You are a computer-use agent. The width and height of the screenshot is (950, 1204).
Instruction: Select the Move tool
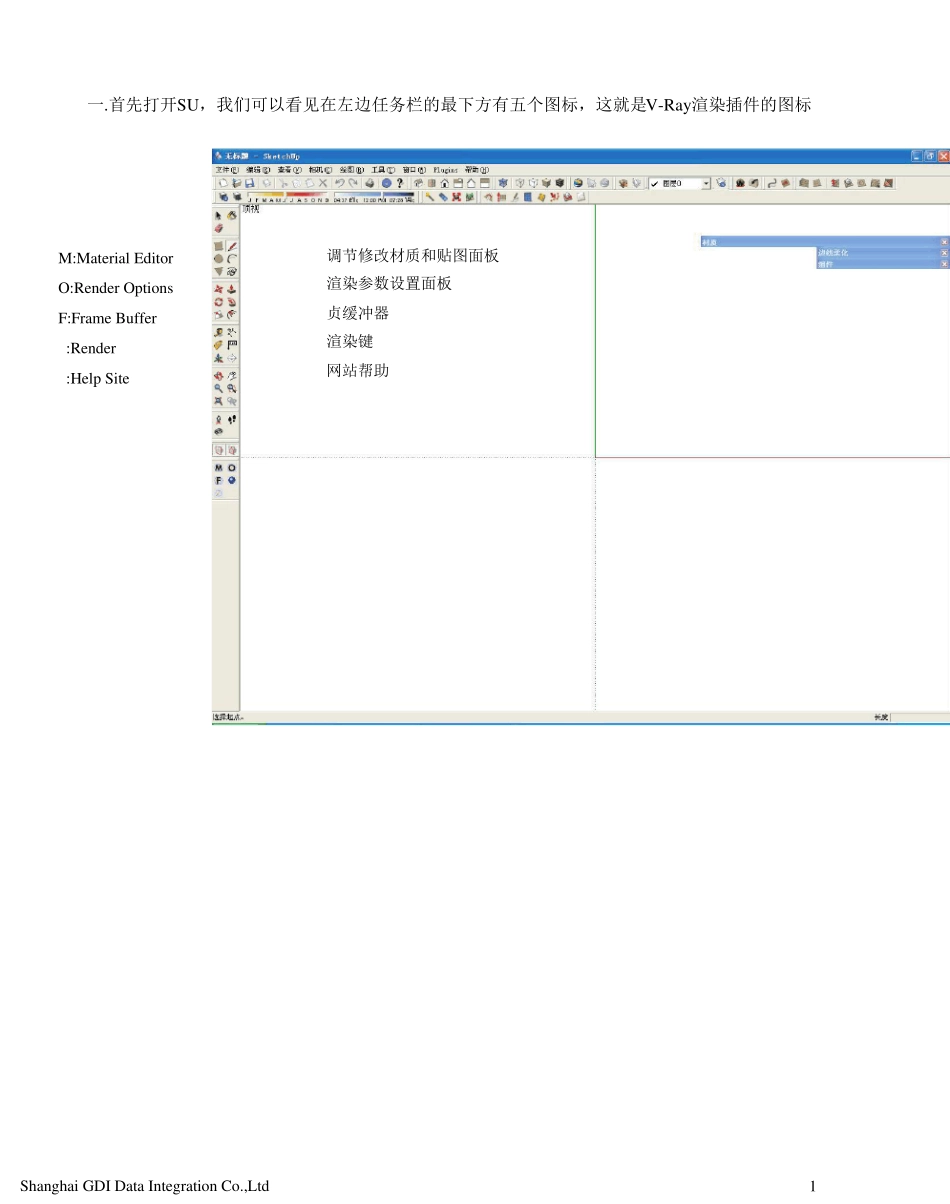219,289
